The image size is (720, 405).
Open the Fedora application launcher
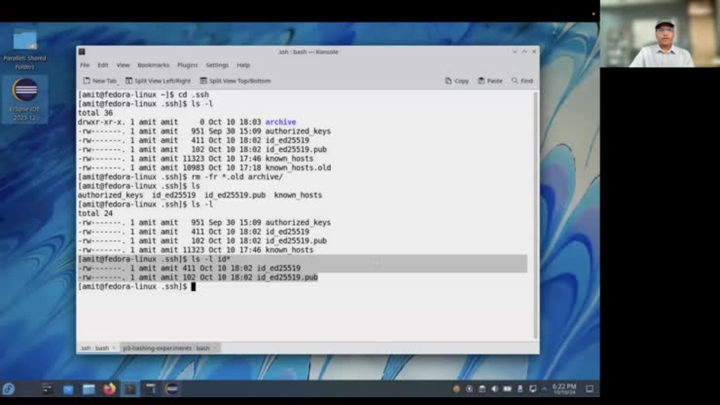click(8, 389)
